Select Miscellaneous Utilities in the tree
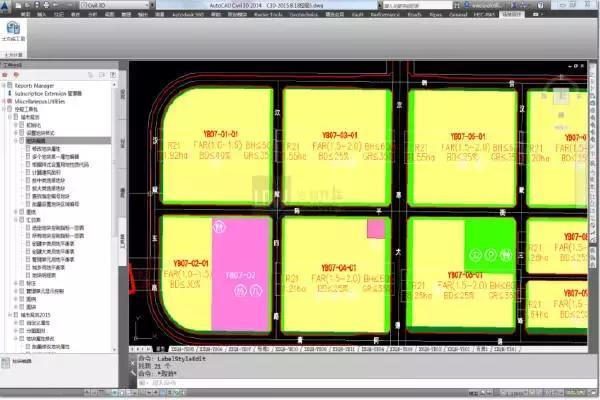The height and width of the screenshot is (400, 600). tap(42, 103)
